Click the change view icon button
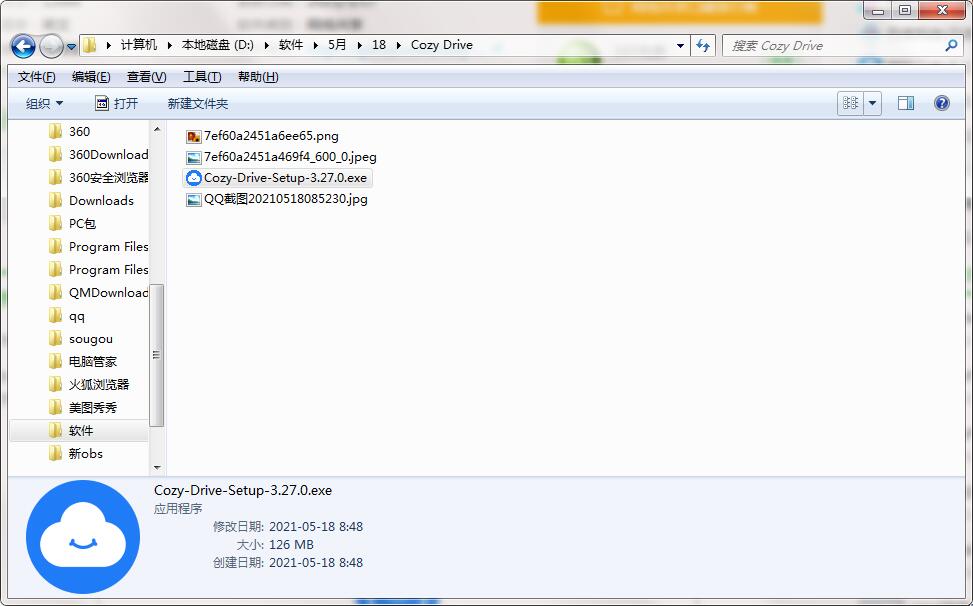 (x=850, y=103)
